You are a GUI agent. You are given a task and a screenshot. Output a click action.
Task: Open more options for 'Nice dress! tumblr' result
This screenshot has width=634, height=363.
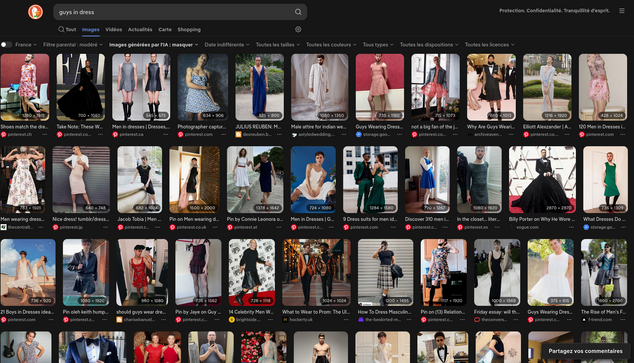click(106, 227)
